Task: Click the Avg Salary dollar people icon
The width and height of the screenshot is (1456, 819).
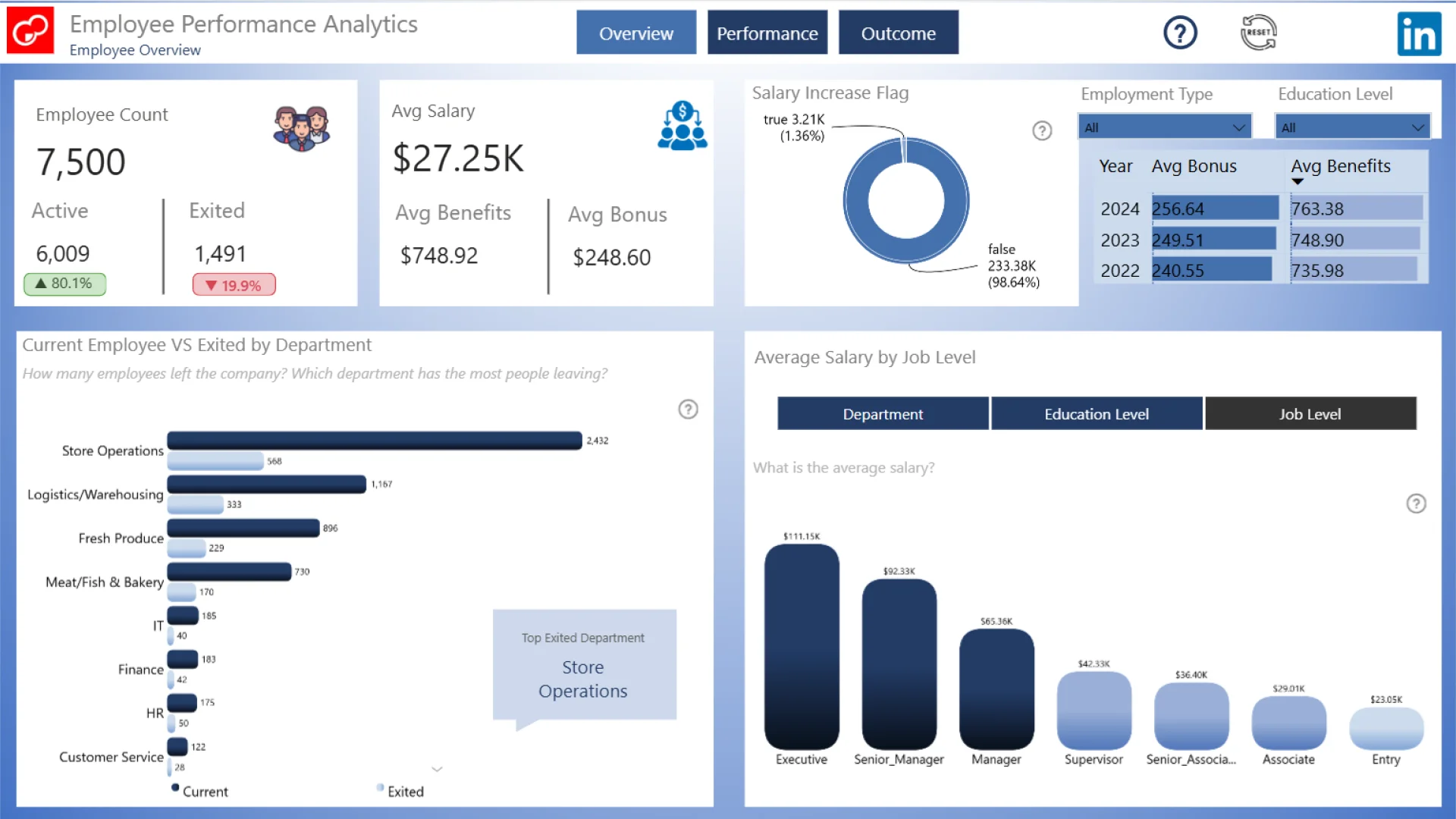Action: click(682, 126)
